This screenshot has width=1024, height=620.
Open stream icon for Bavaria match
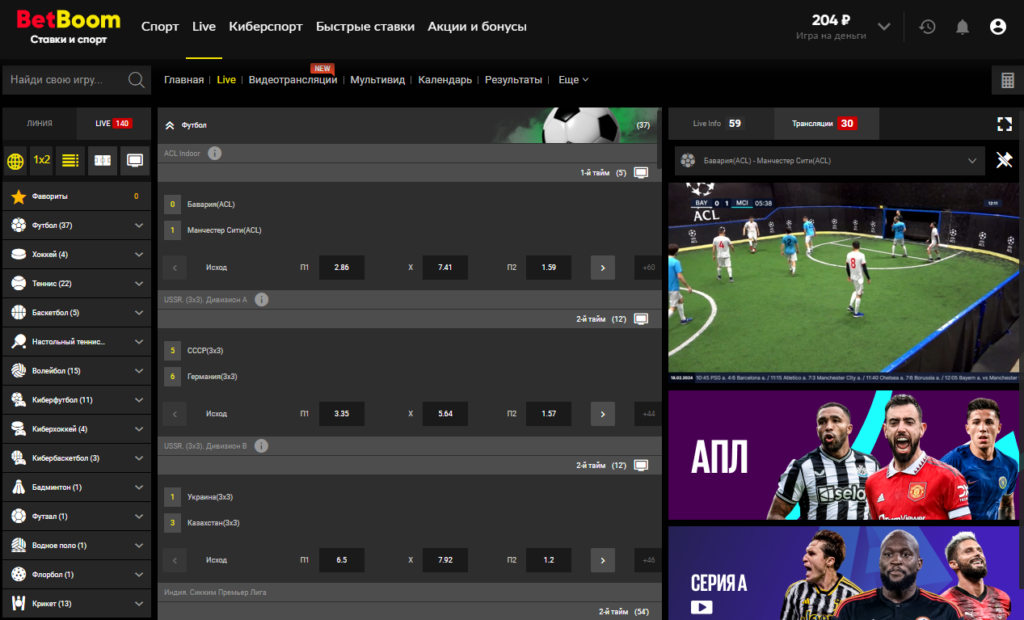click(x=641, y=172)
